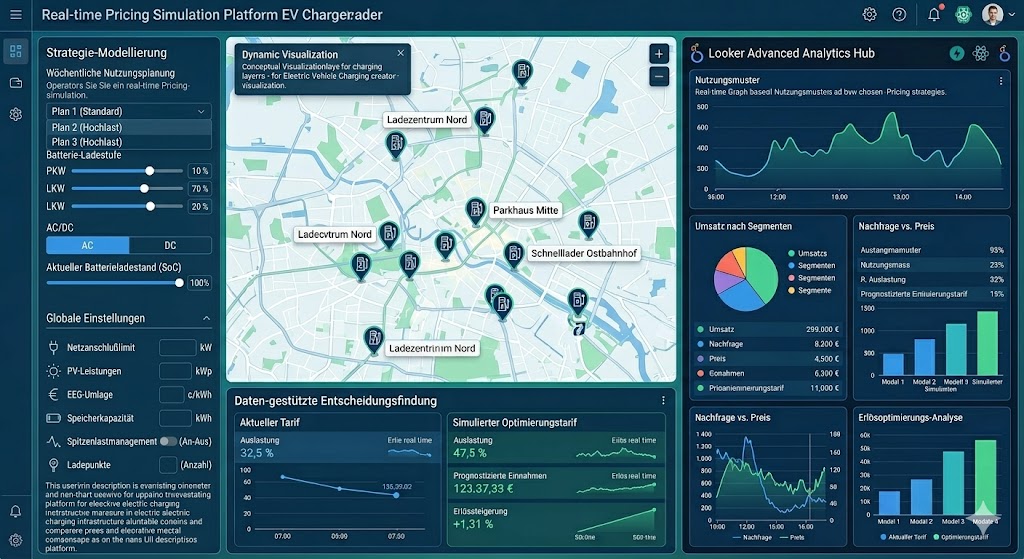Screen dimensions: 1024x559
Task: Click the Schnelllader Ostbahnhof map label
Action: pos(584,253)
